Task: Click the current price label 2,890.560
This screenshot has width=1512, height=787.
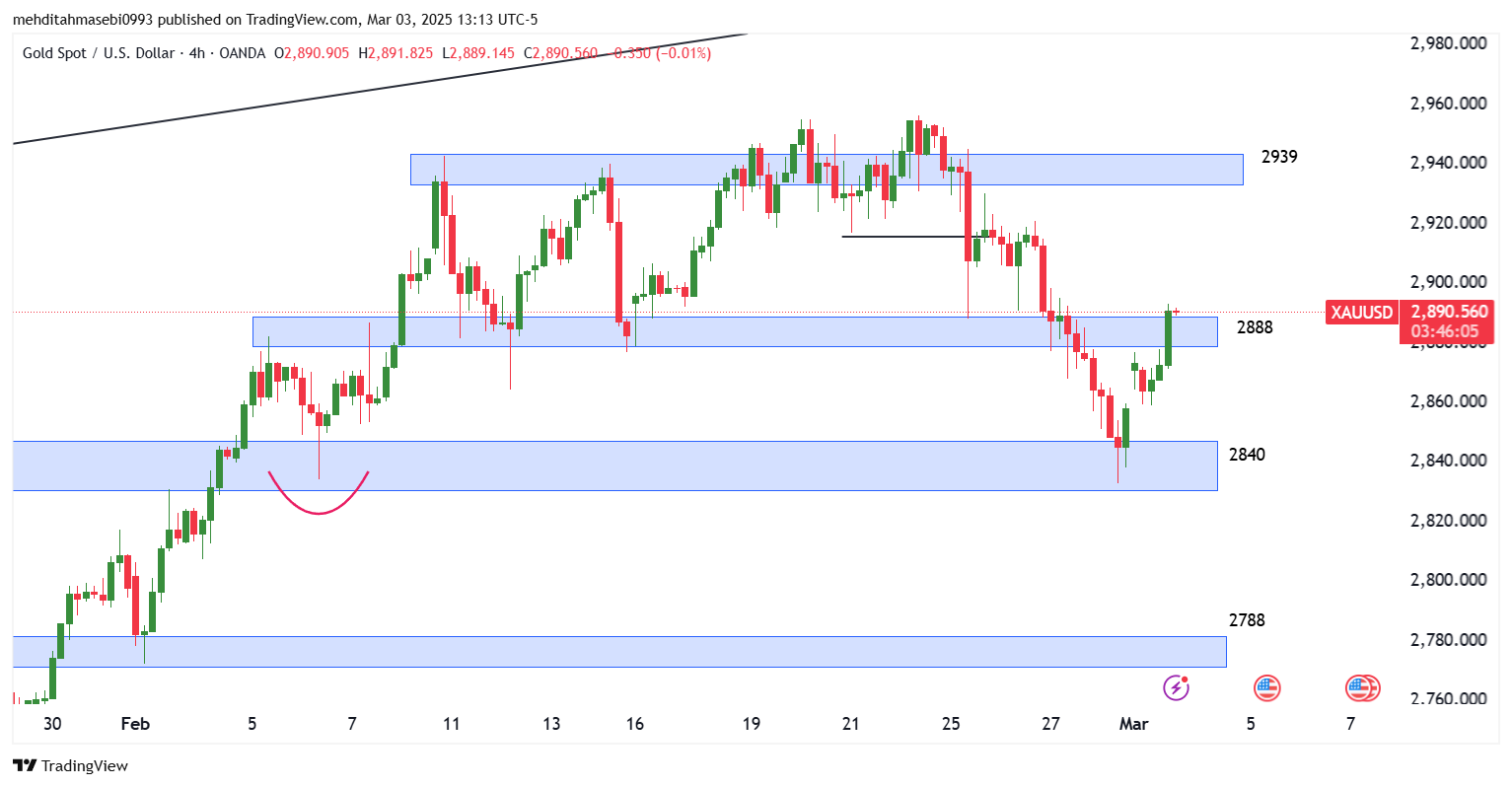Action: (x=1448, y=312)
